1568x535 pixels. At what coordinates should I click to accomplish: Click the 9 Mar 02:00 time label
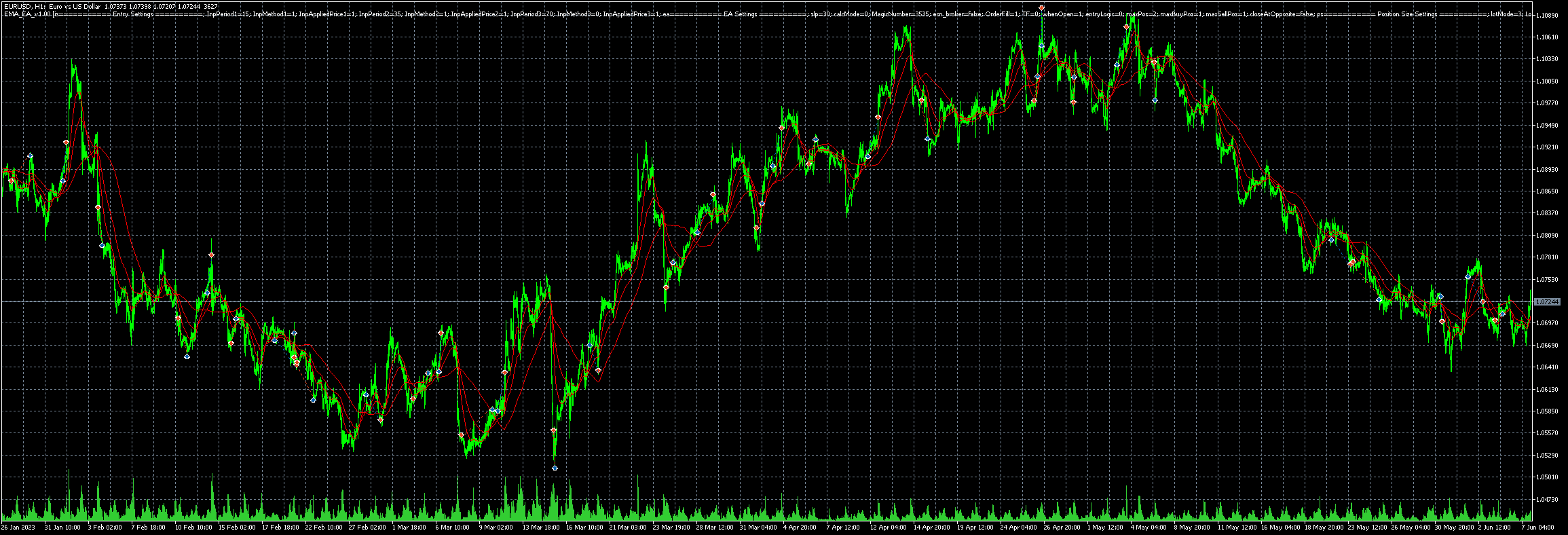pos(496,528)
